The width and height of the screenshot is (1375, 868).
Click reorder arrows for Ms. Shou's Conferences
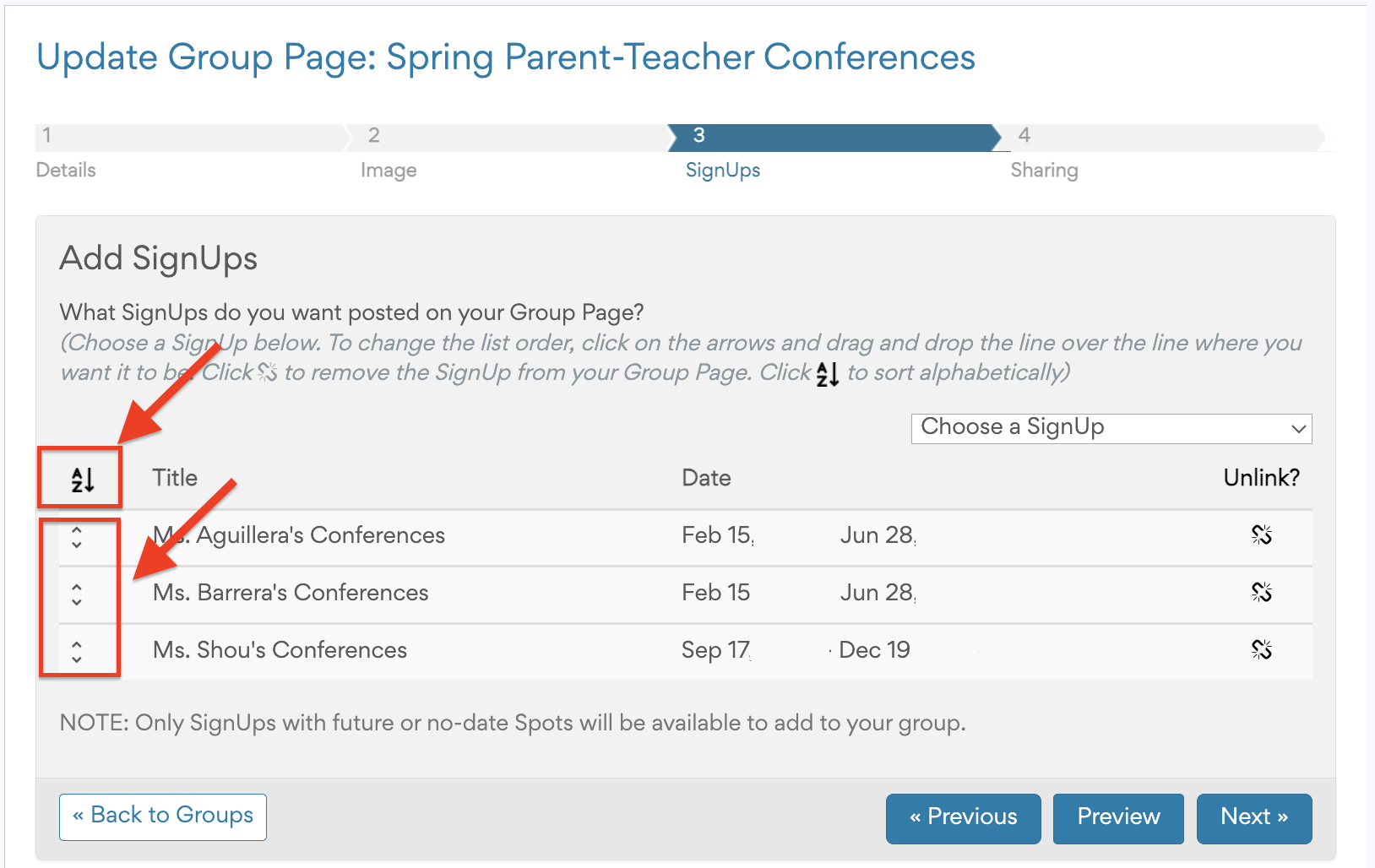tap(77, 651)
